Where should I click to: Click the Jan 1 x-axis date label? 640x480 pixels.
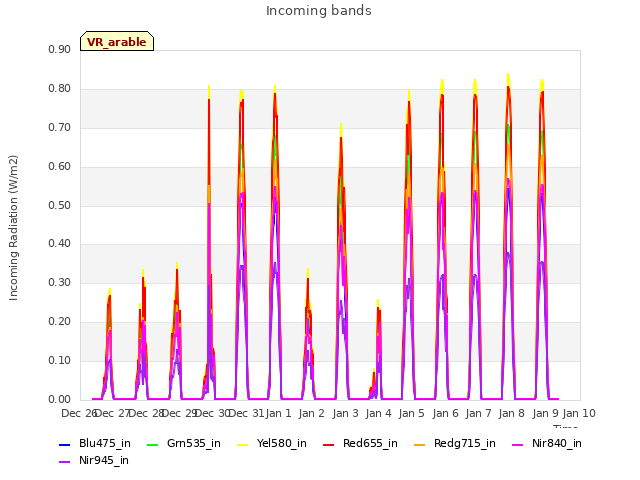pos(279,413)
